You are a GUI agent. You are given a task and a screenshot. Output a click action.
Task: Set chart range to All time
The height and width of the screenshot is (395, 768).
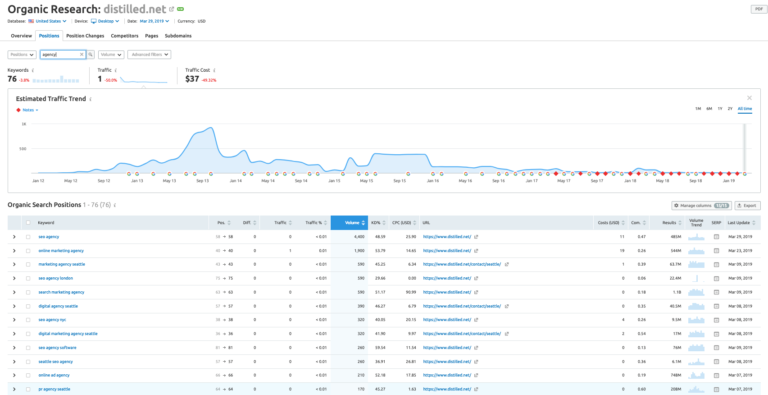(x=745, y=109)
